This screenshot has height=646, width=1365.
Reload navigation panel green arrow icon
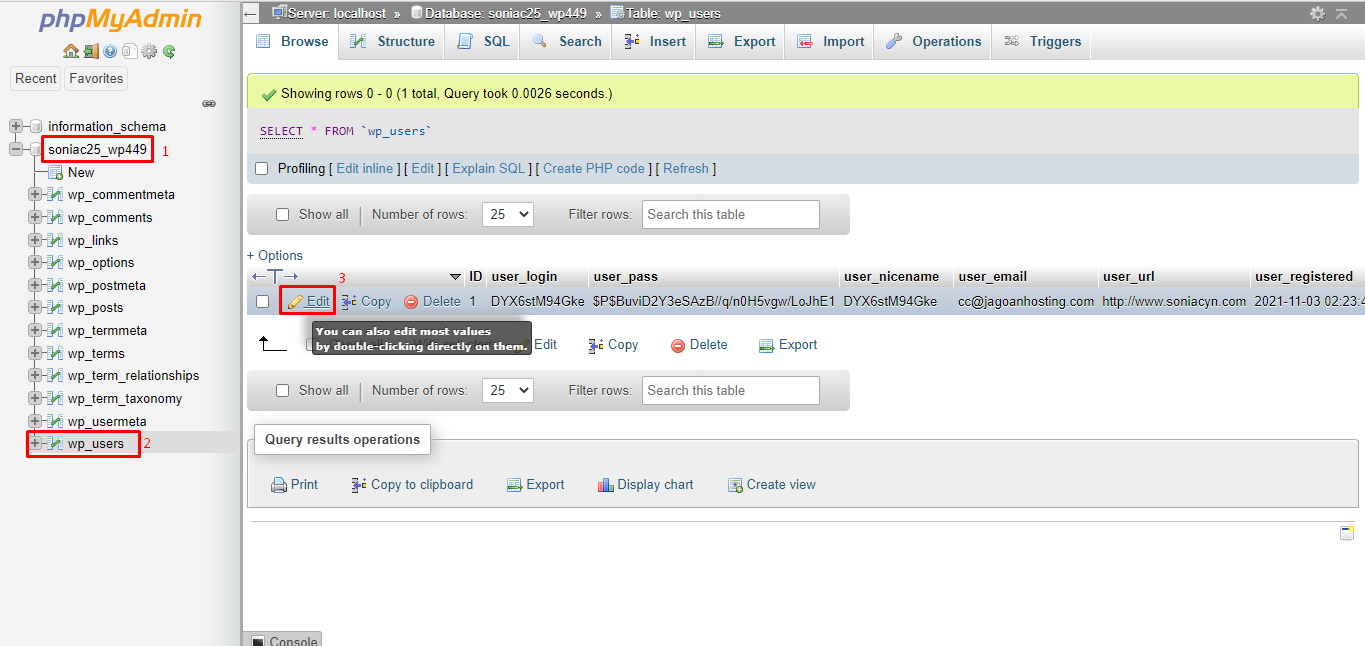point(169,51)
